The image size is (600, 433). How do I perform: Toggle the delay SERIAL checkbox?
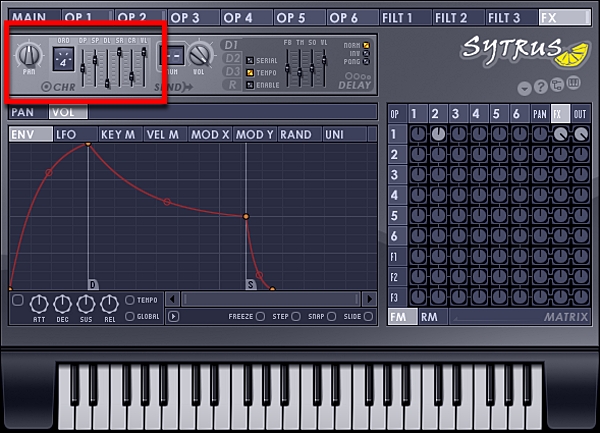tap(250, 60)
